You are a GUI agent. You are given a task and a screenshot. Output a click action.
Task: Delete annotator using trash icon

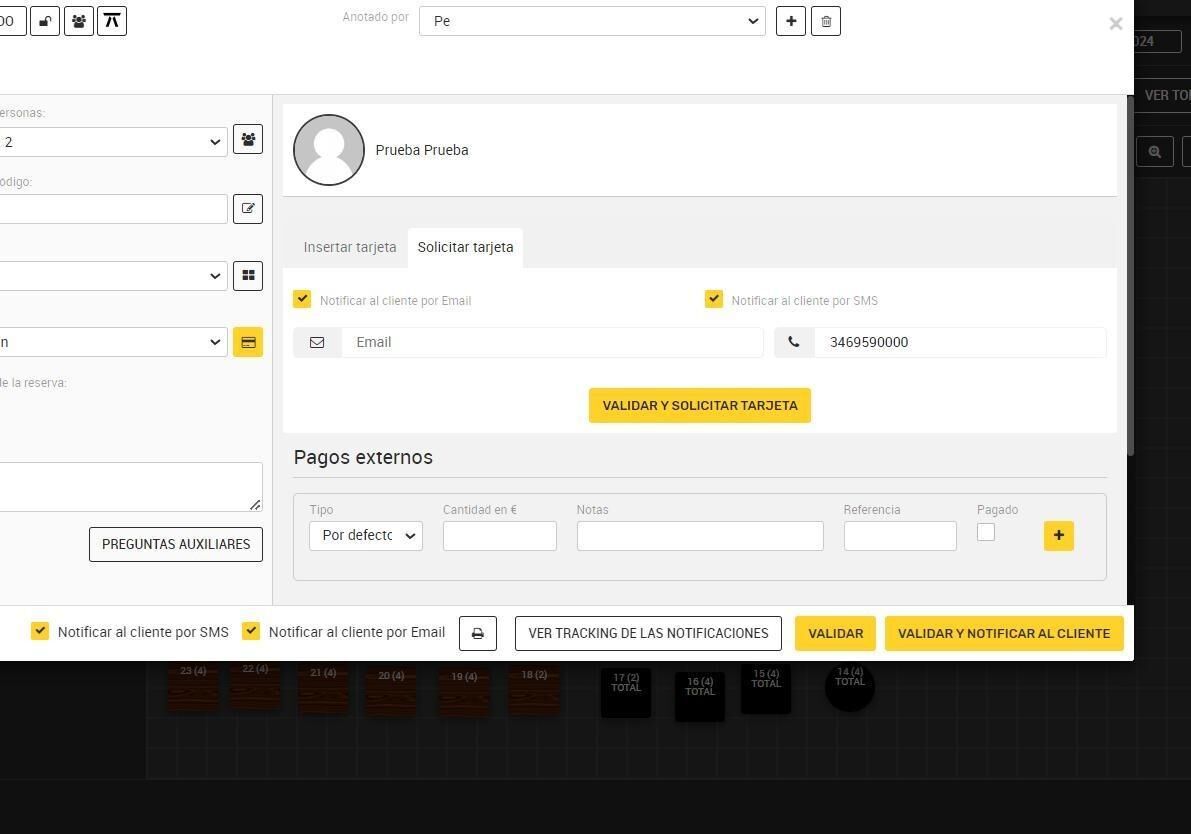coord(826,21)
